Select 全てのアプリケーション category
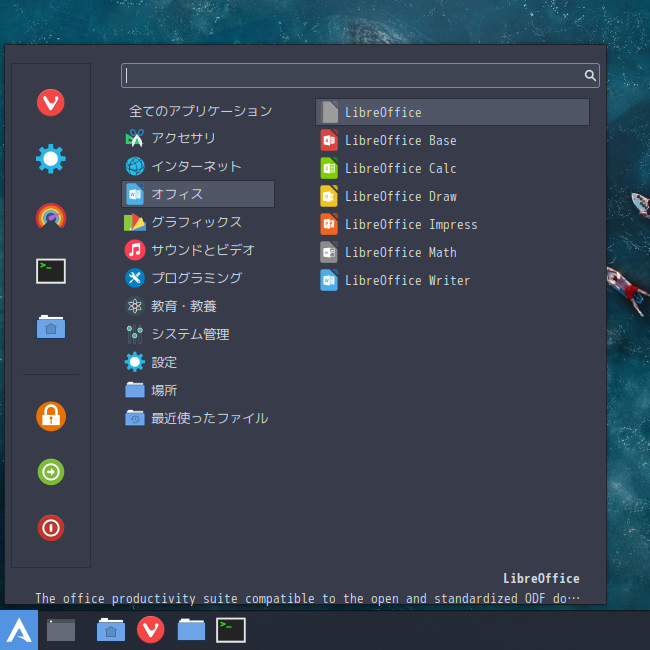Viewport: 650px width, 650px height. point(198,111)
